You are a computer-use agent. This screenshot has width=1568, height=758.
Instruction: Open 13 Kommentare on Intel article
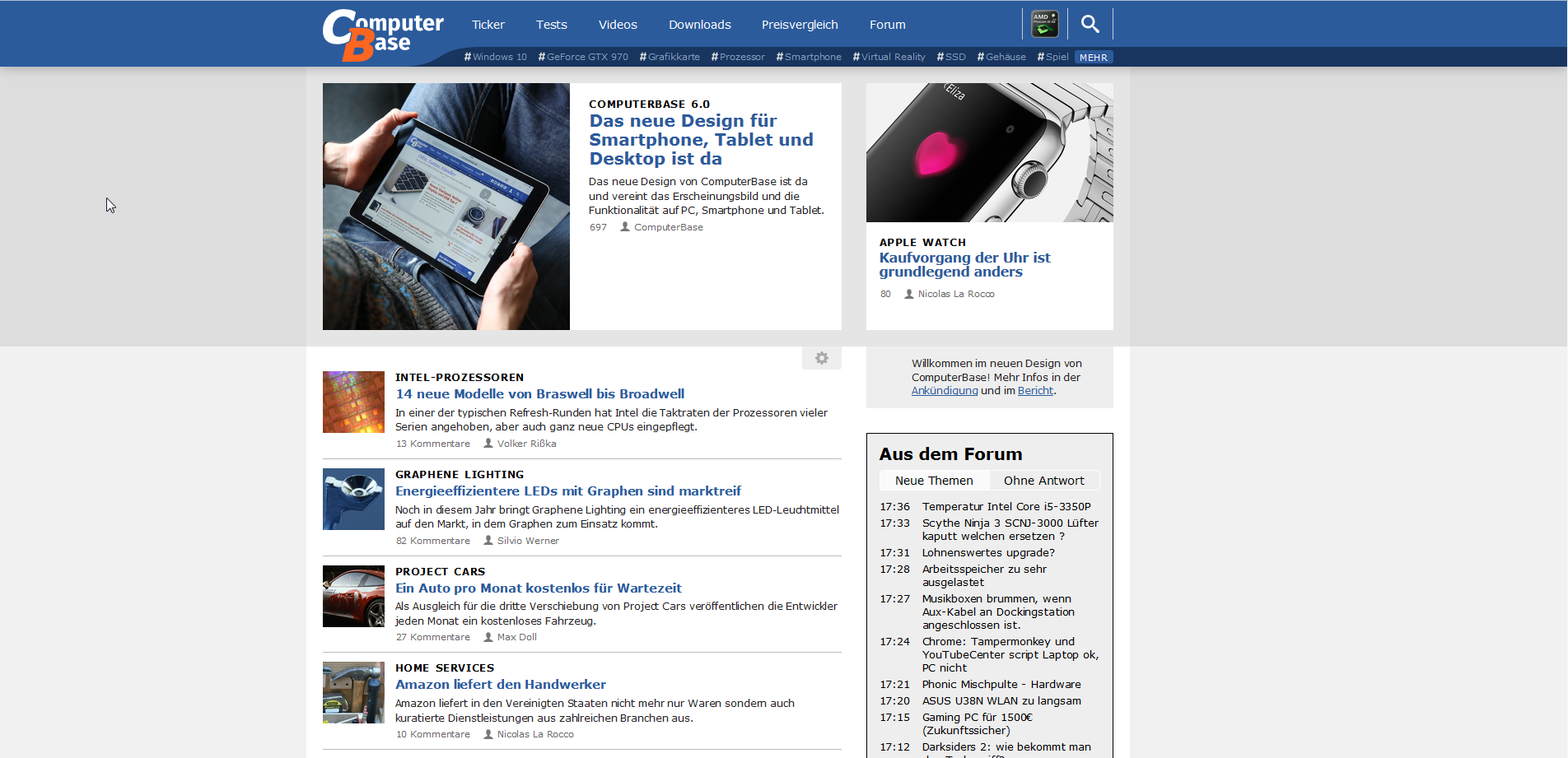pos(433,444)
